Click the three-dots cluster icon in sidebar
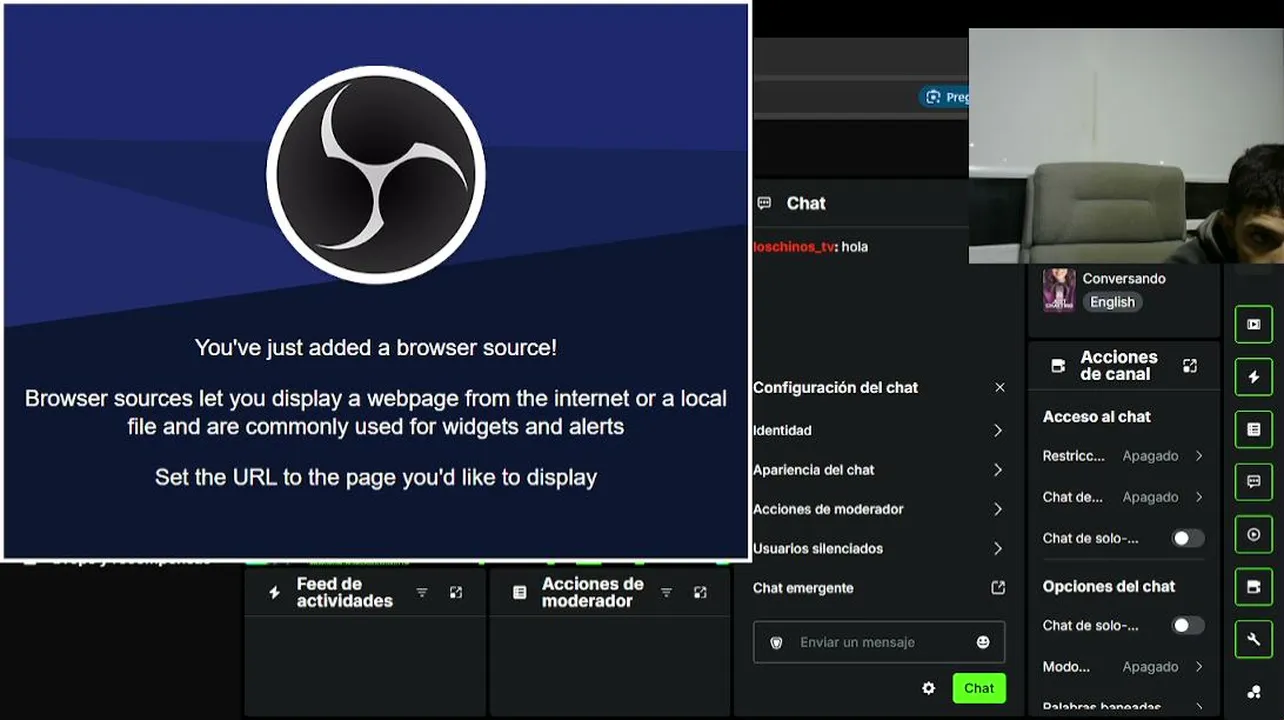Screen dimensions: 1284x720 click(x=1254, y=692)
